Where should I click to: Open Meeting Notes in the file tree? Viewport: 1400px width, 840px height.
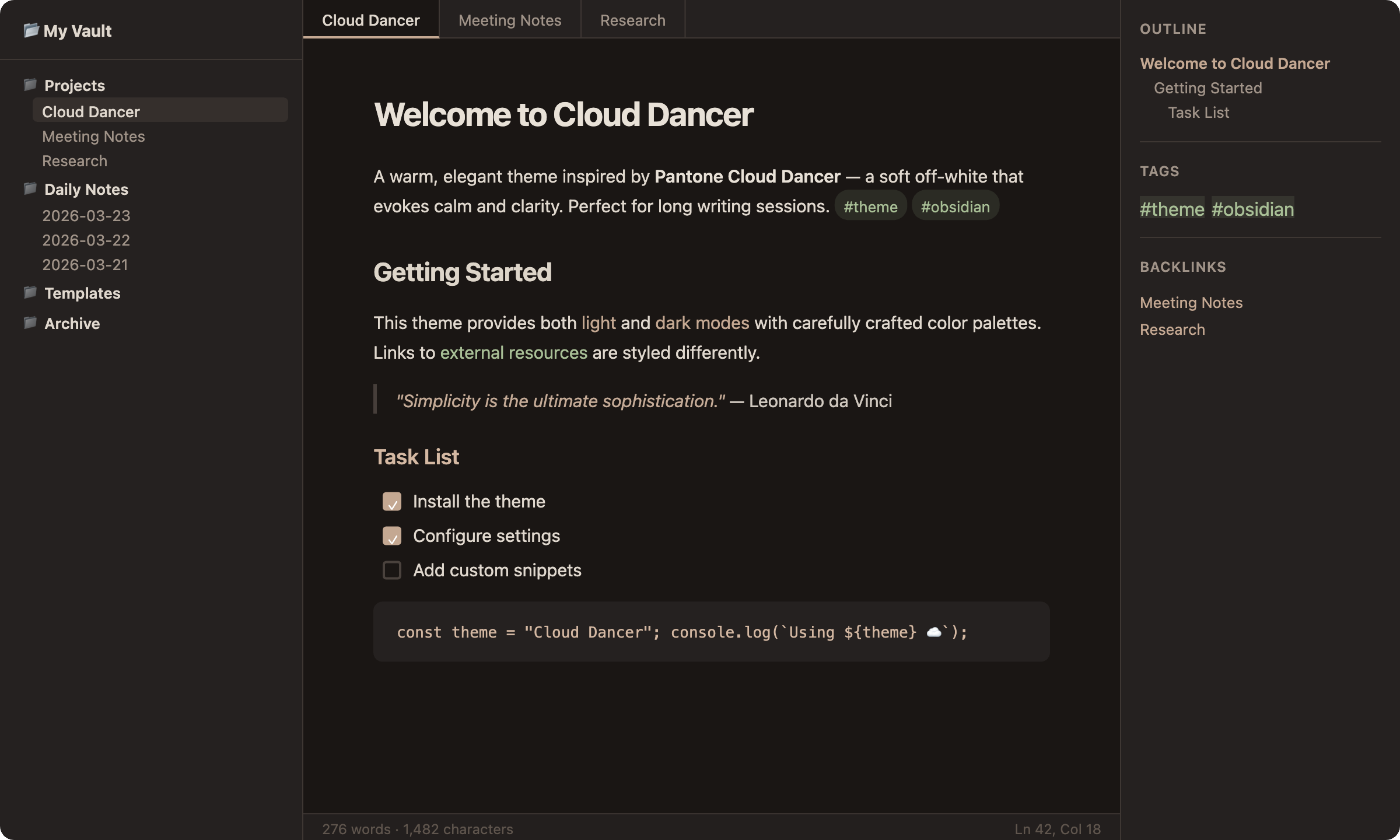(93, 136)
